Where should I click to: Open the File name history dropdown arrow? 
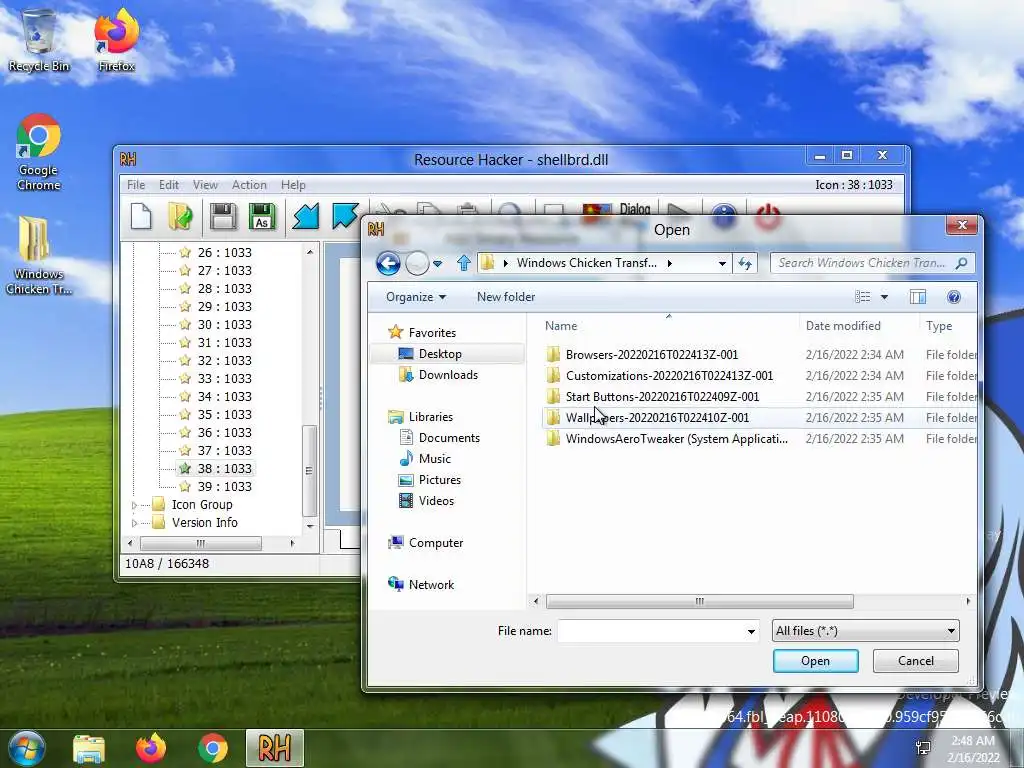pos(751,632)
